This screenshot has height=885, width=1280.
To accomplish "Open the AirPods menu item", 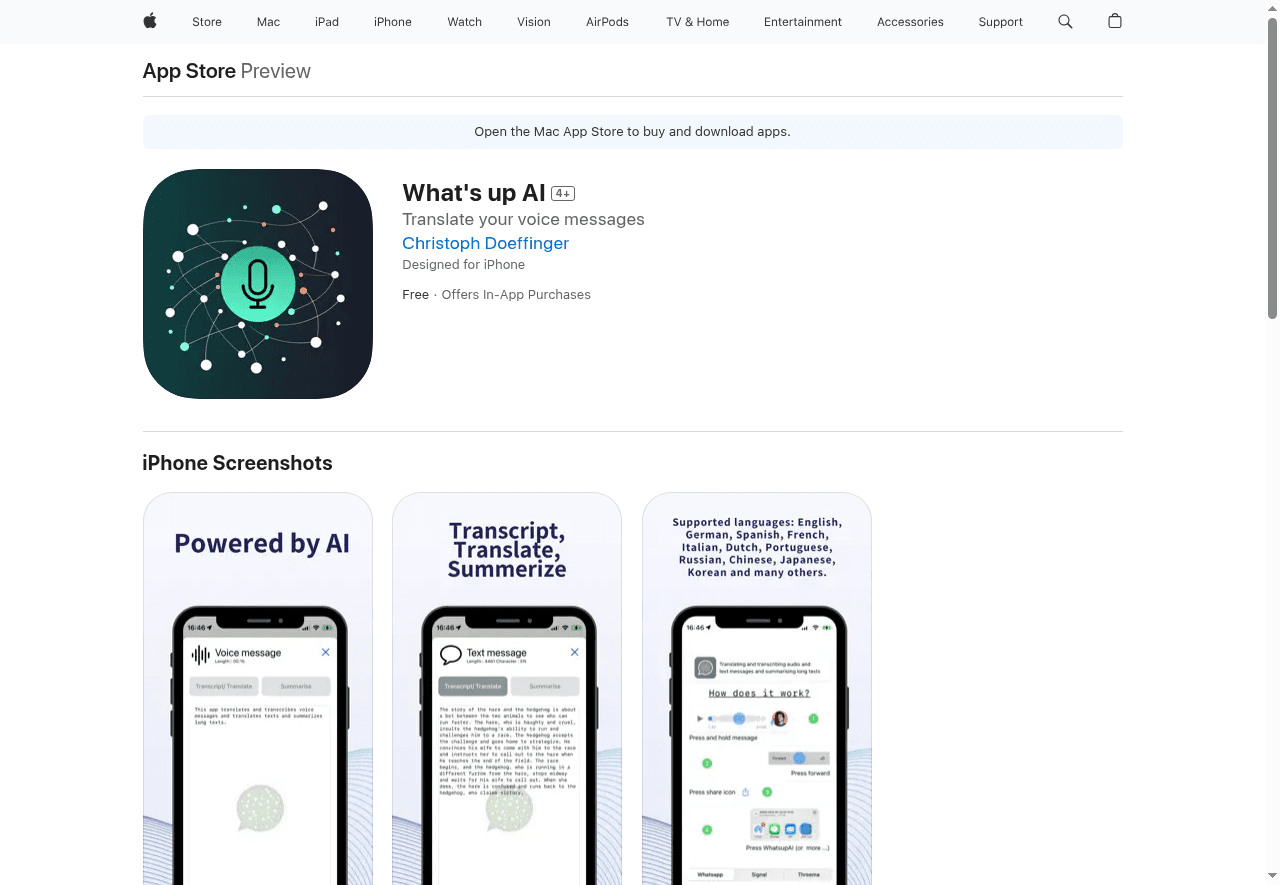I will (x=607, y=22).
